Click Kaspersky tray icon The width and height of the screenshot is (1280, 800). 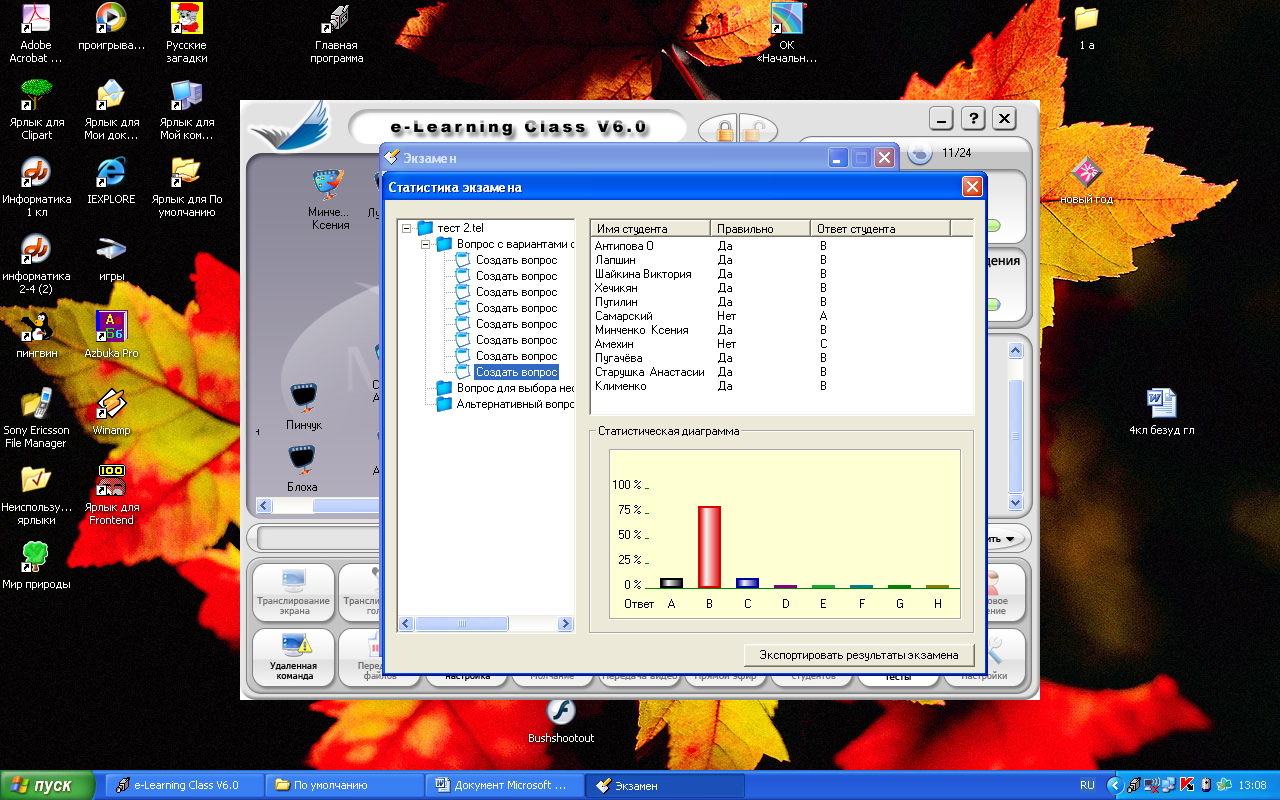pos(1188,785)
